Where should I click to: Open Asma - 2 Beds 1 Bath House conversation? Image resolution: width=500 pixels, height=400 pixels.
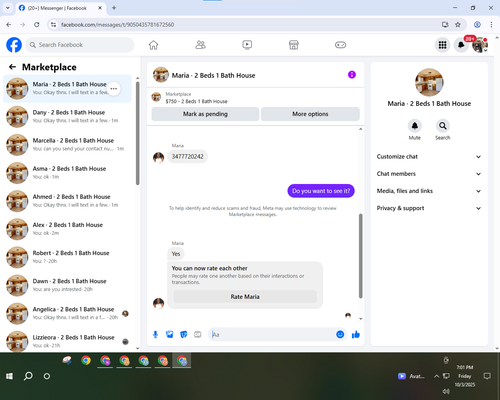[67, 173]
